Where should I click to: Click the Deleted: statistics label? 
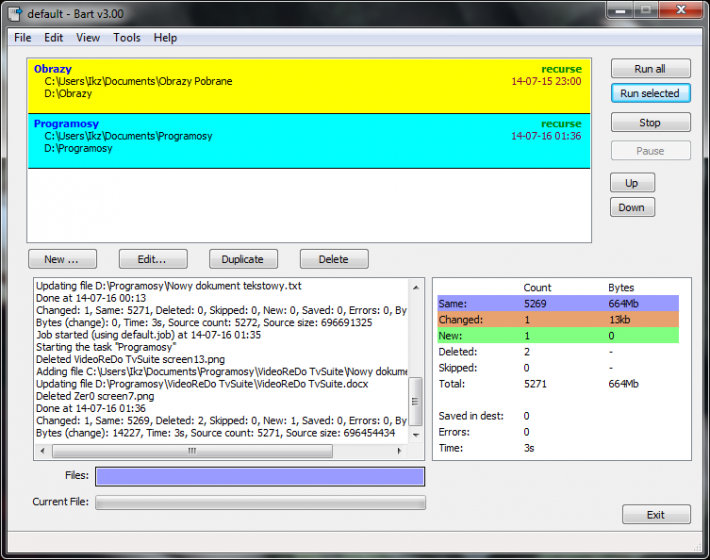[458, 352]
